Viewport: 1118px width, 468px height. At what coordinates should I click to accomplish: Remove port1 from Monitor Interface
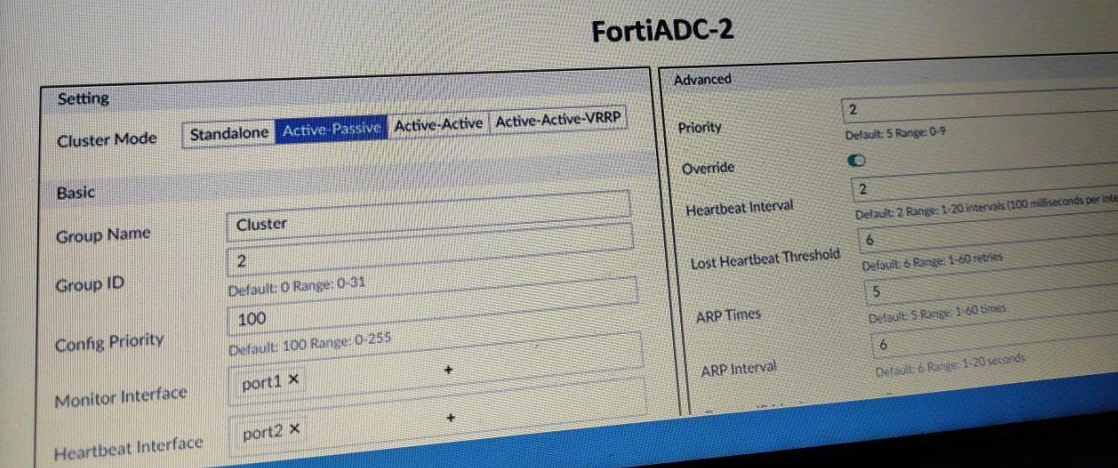click(x=294, y=381)
